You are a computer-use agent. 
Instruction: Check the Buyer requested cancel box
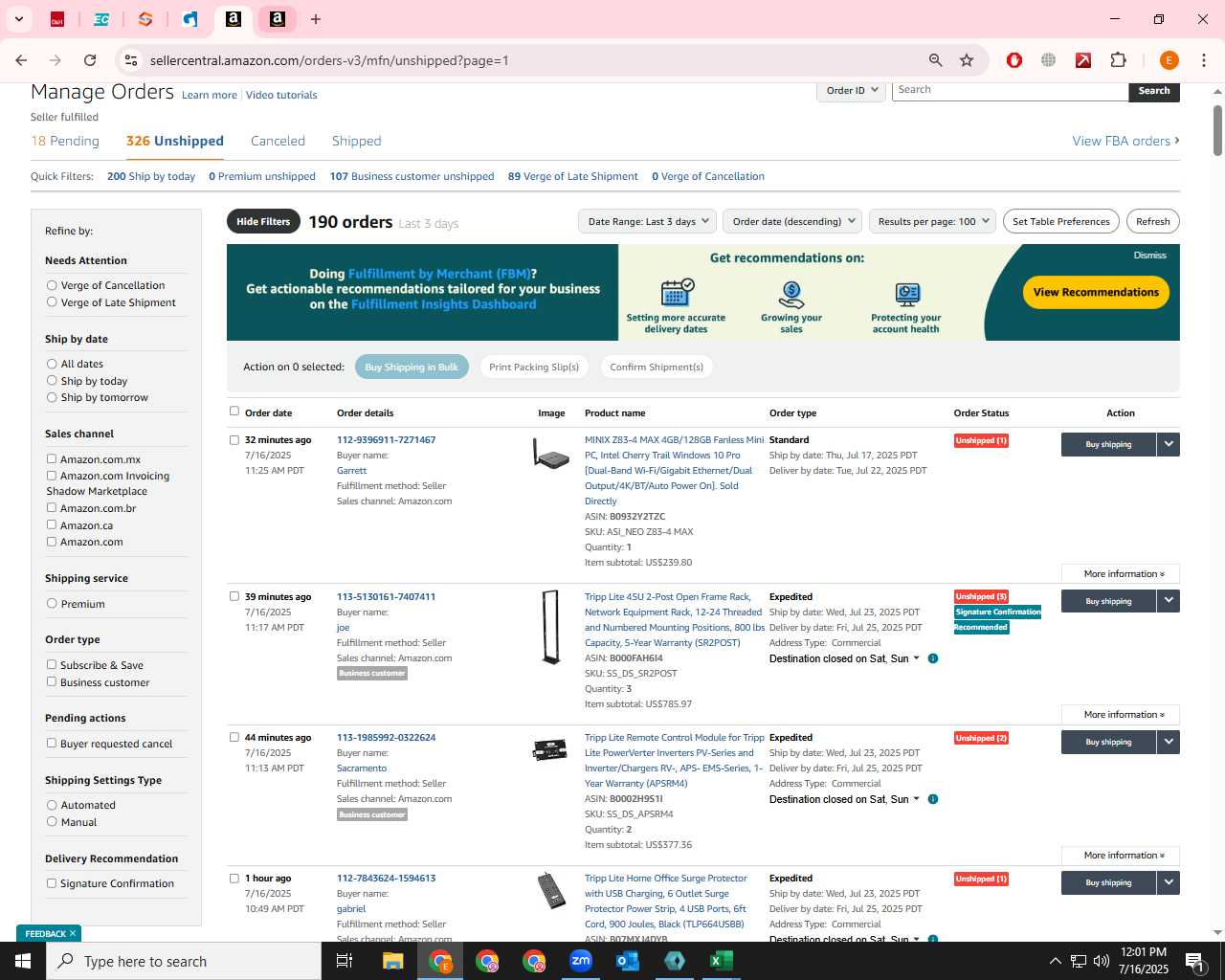[x=52, y=744]
